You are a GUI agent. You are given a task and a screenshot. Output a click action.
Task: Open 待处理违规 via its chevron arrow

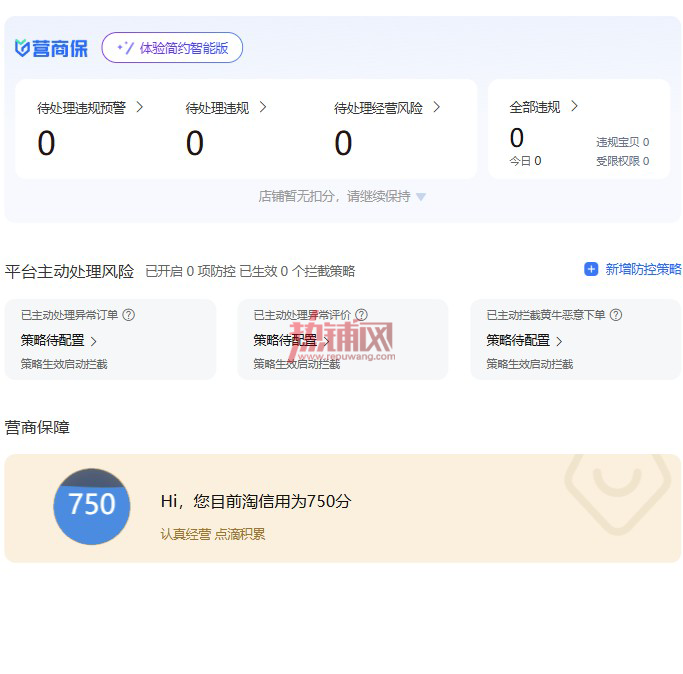(x=263, y=107)
